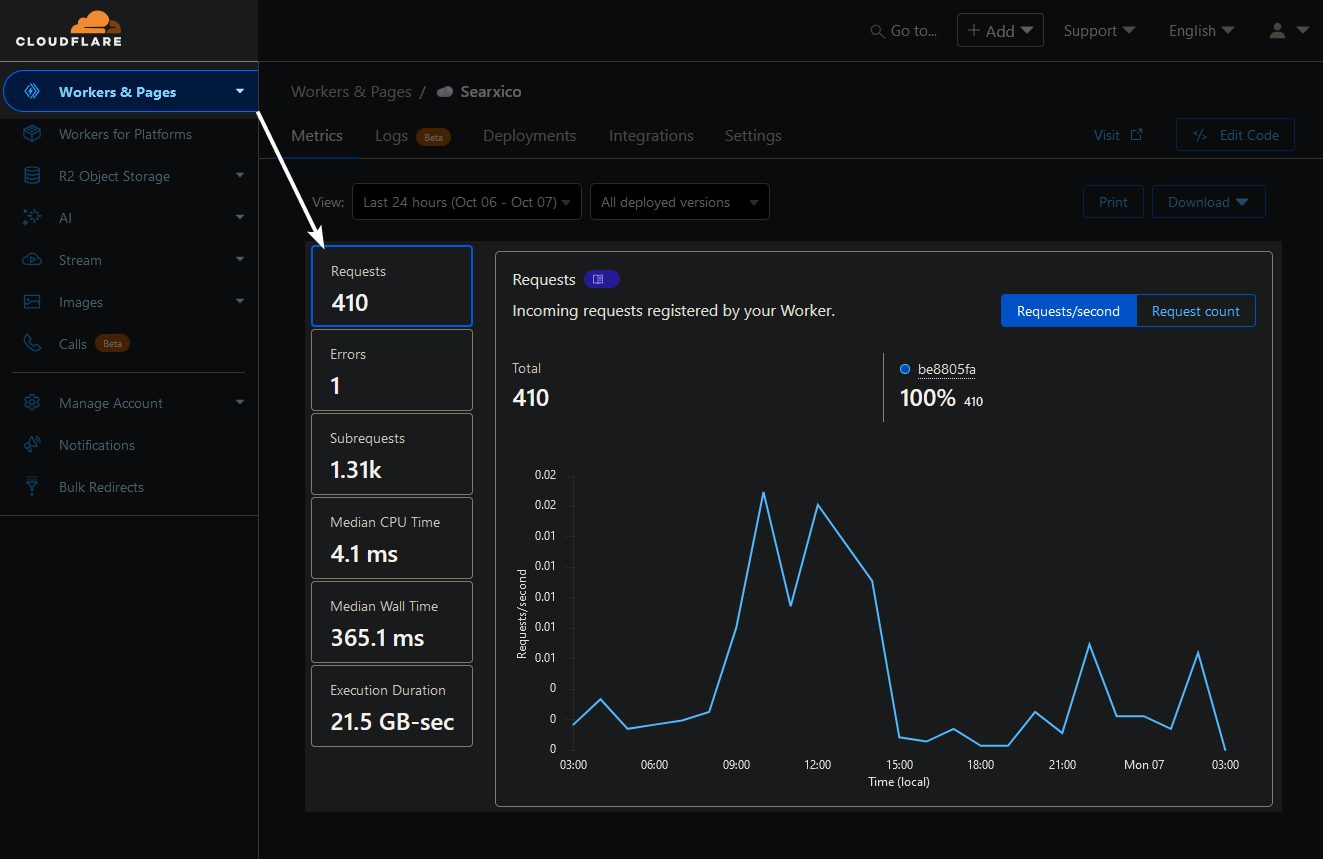Click the Cloudflare logo

(x=69, y=29)
